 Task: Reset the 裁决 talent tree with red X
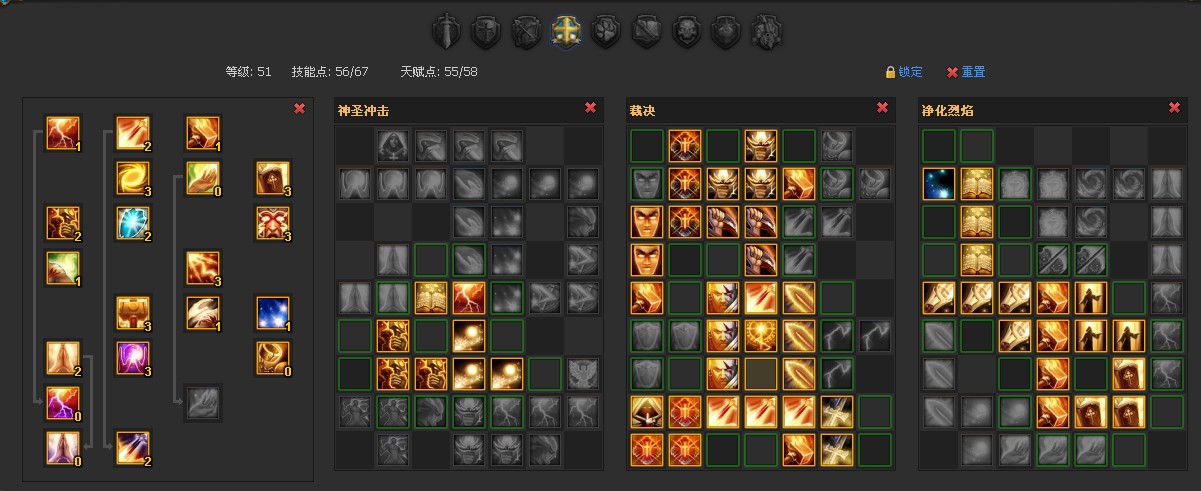tap(882, 108)
